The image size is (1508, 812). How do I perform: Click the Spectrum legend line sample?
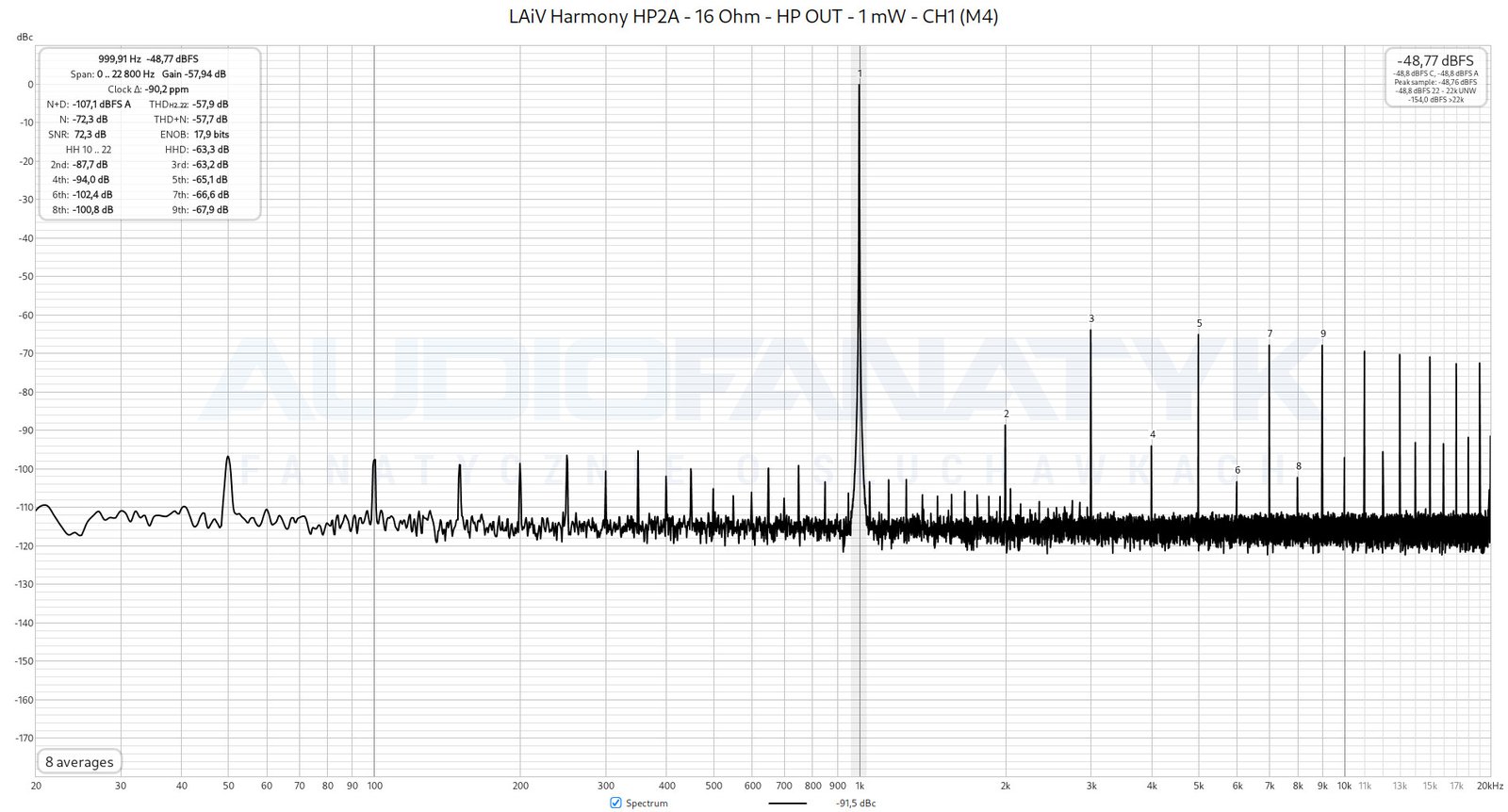[x=787, y=804]
